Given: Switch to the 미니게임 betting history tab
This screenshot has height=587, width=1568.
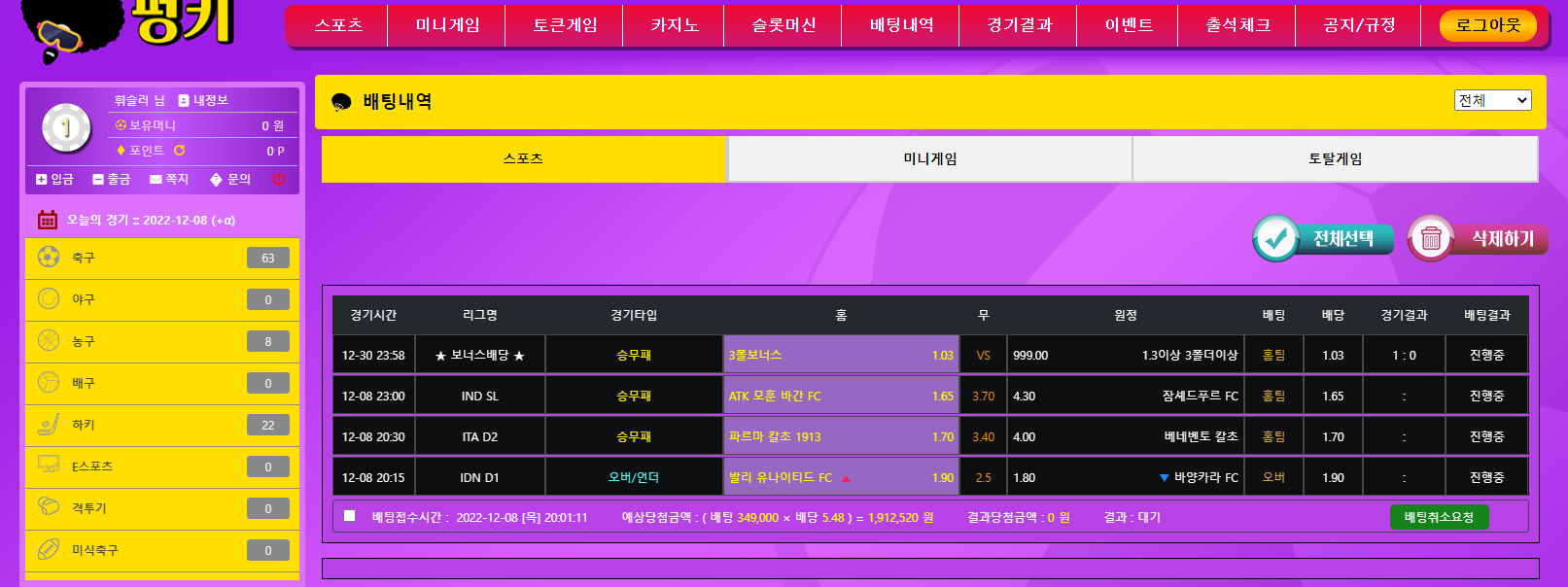Looking at the screenshot, I should (x=929, y=158).
